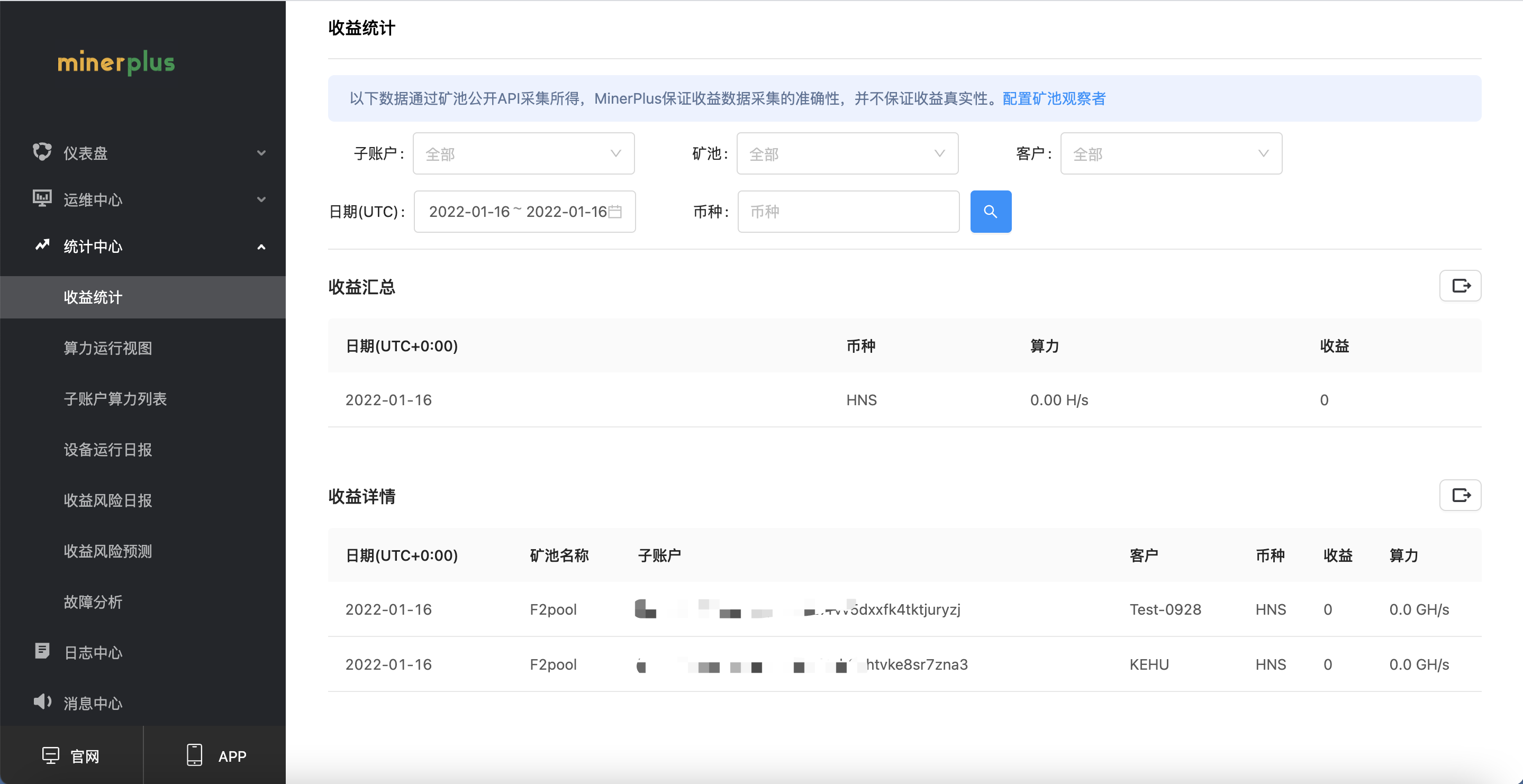This screenshot has width=1523, height=784.
Task: Open 设备运行日报 page
Action: [107, 450]
